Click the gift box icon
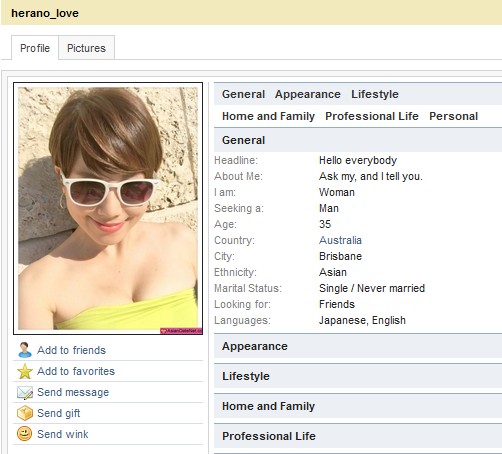The image size is (502, 454). (x=25, y=413)
